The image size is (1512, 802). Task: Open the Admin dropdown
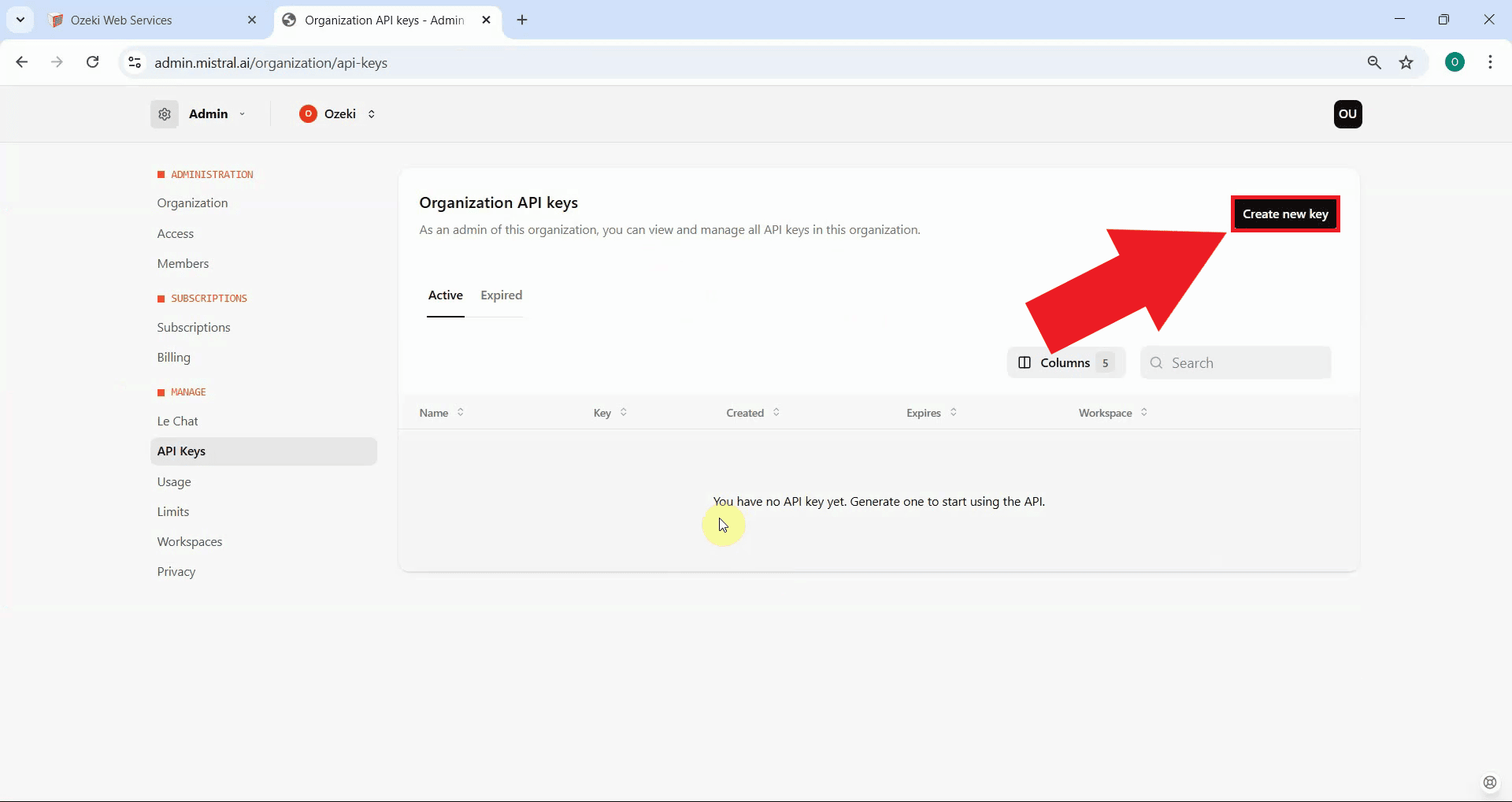[243, 113]
